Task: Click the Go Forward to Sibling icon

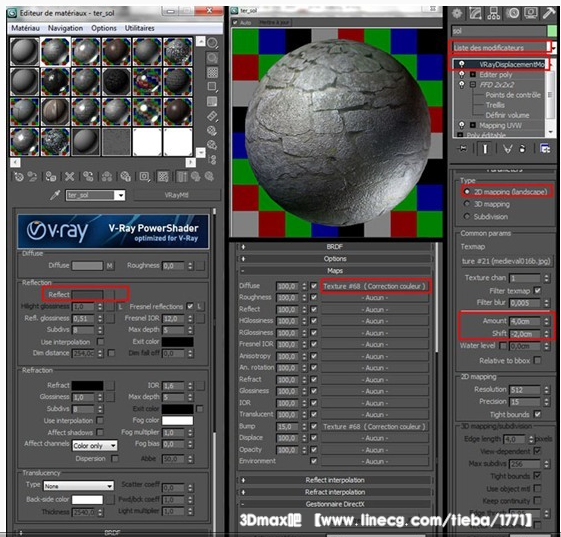Action: pos(209,176)
